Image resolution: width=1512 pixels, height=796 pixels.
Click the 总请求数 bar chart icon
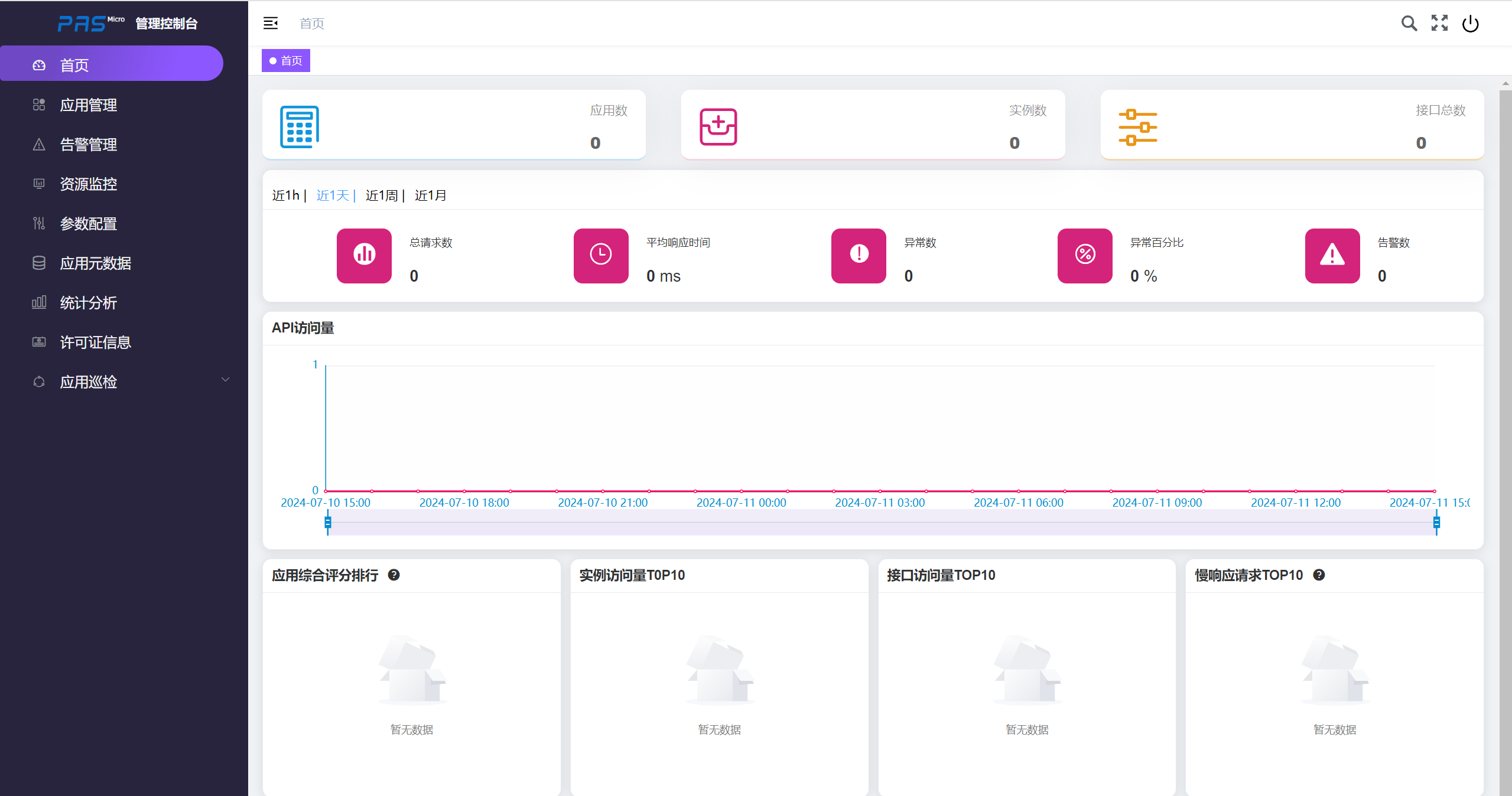click(364, 255)
